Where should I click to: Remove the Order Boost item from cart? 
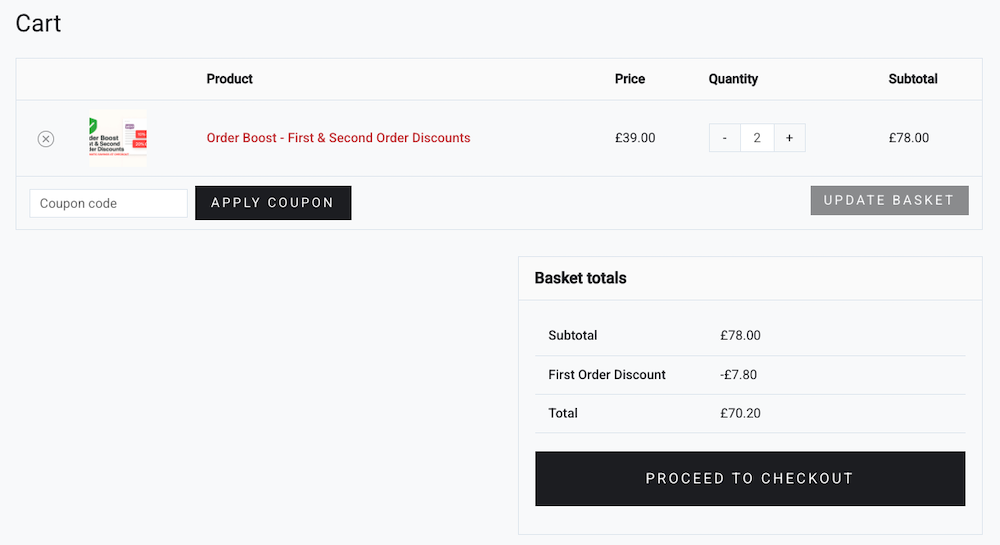click(x=46, y=139)
